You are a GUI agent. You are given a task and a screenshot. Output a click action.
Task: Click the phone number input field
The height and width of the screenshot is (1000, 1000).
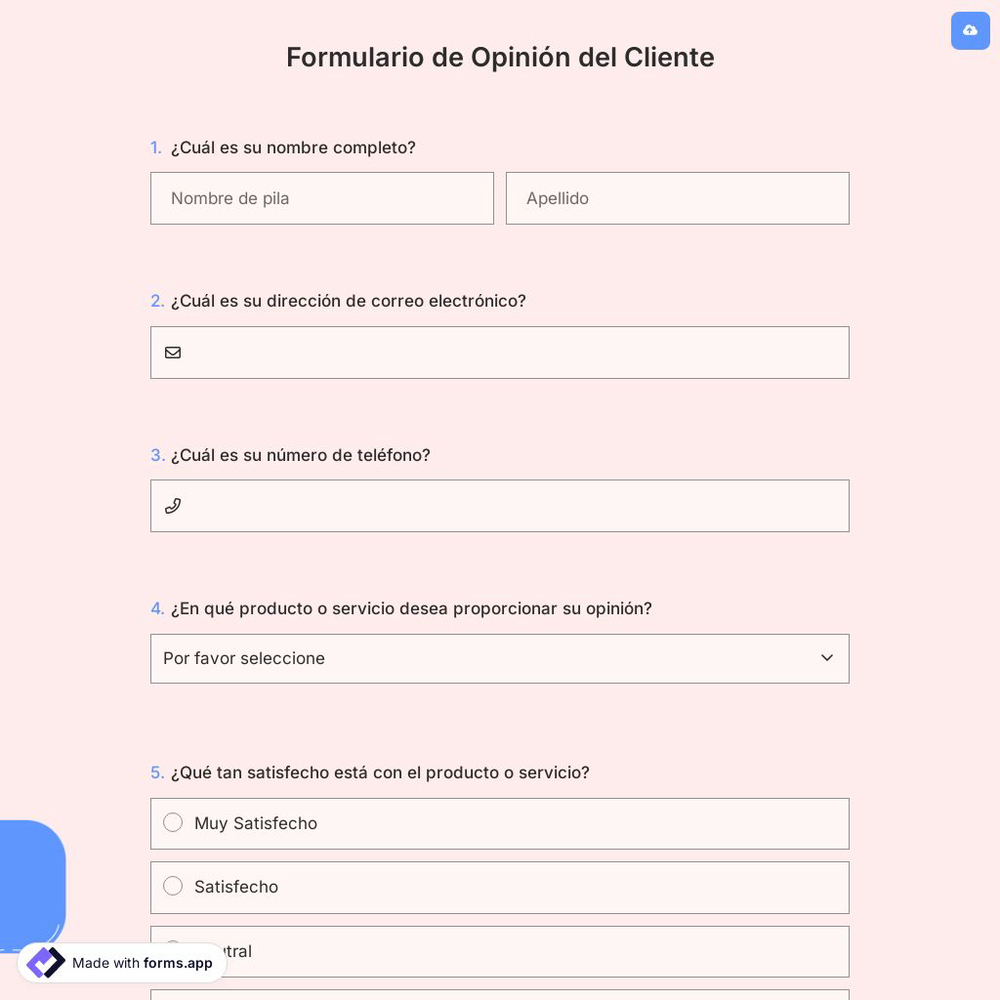[500, 506]
